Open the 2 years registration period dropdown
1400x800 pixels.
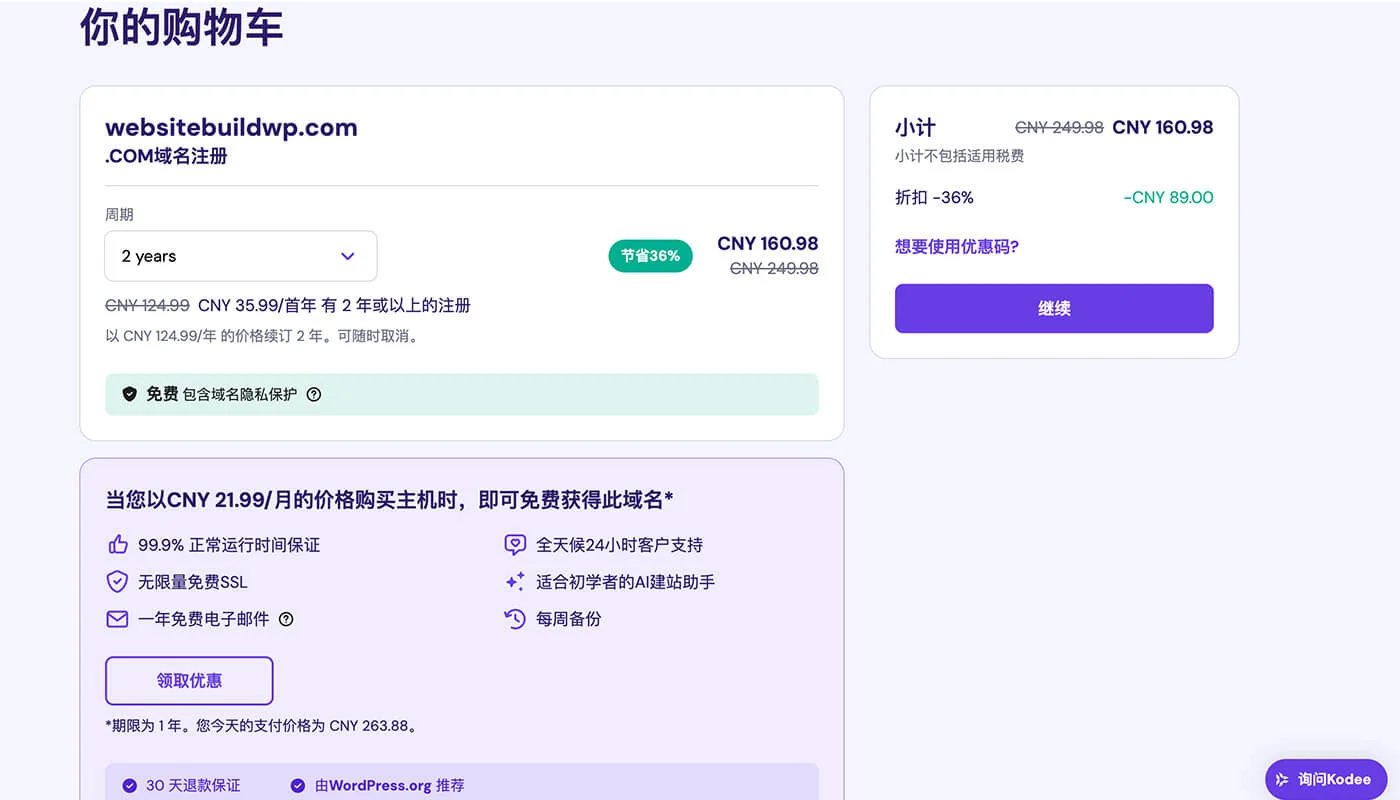click(x=240, y=256)
